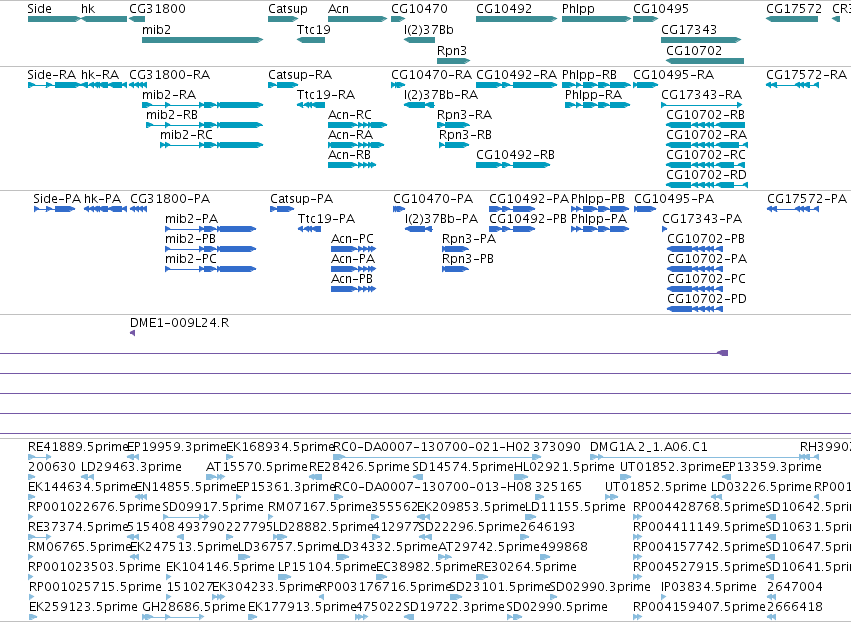Select EST LD36757.5prime
Image resolution: width=851 pixels, height=622 pixels.
244,557
